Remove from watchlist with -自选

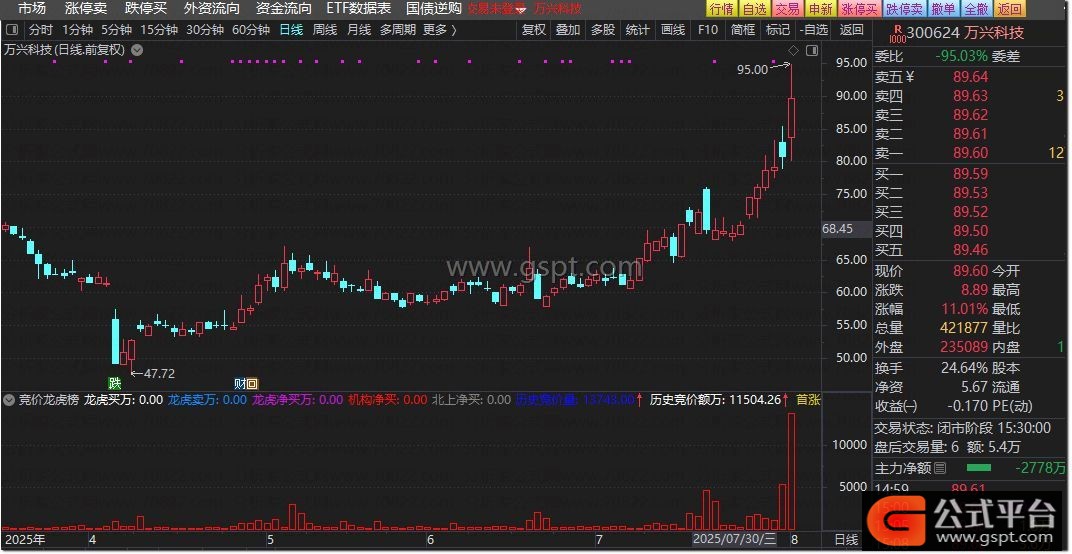tap(814, 30)
